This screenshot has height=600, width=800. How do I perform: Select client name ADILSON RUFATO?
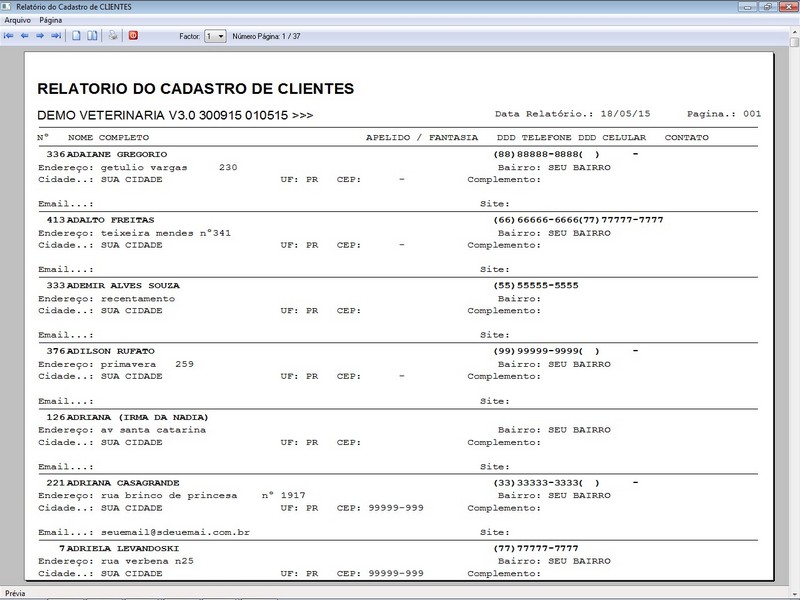(x=110, y=351)
